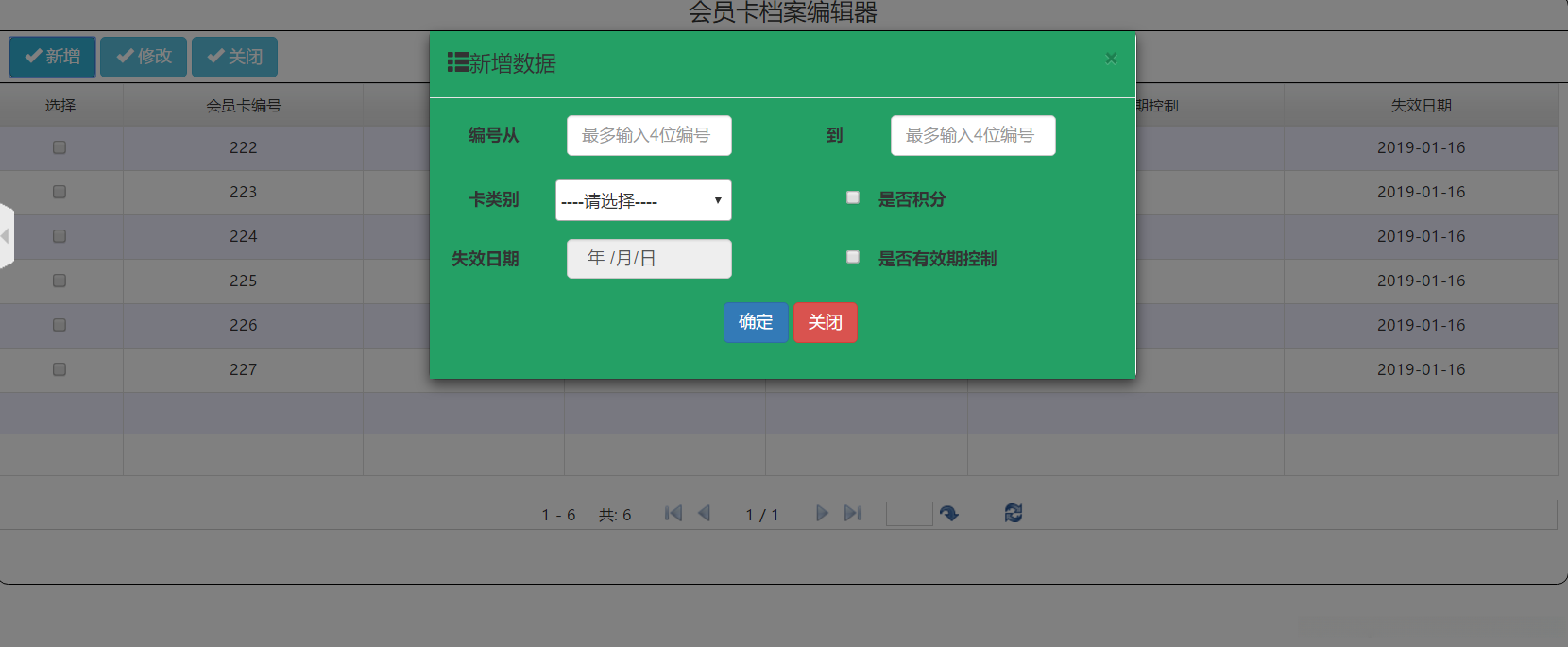
Task: Click card number cell 224
Action: pos(244,236)
